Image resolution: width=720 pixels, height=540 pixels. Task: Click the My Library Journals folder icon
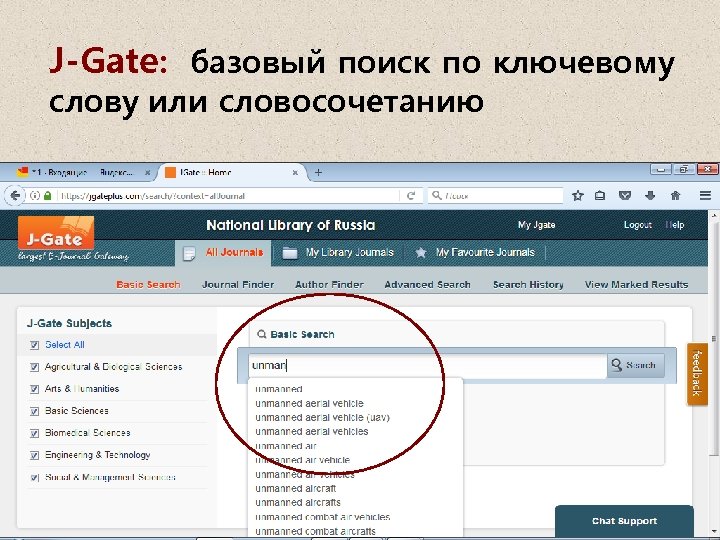pyautogui.click(x=290, y=253)
